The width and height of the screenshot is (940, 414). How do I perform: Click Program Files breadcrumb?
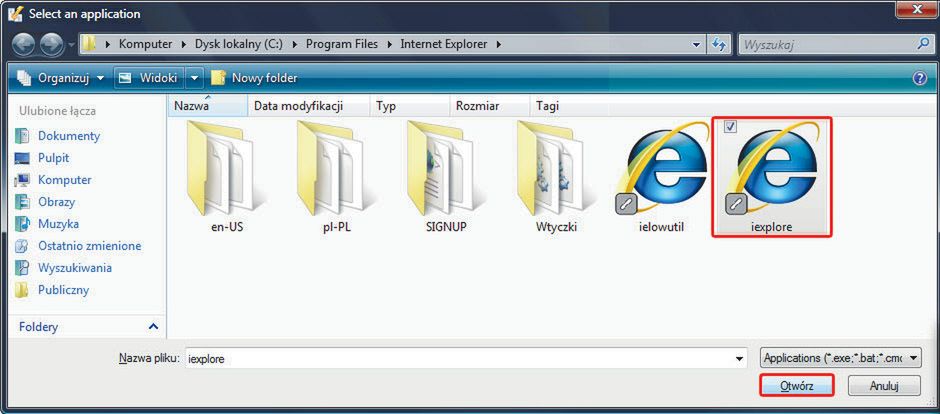click(x=343, y=44)
